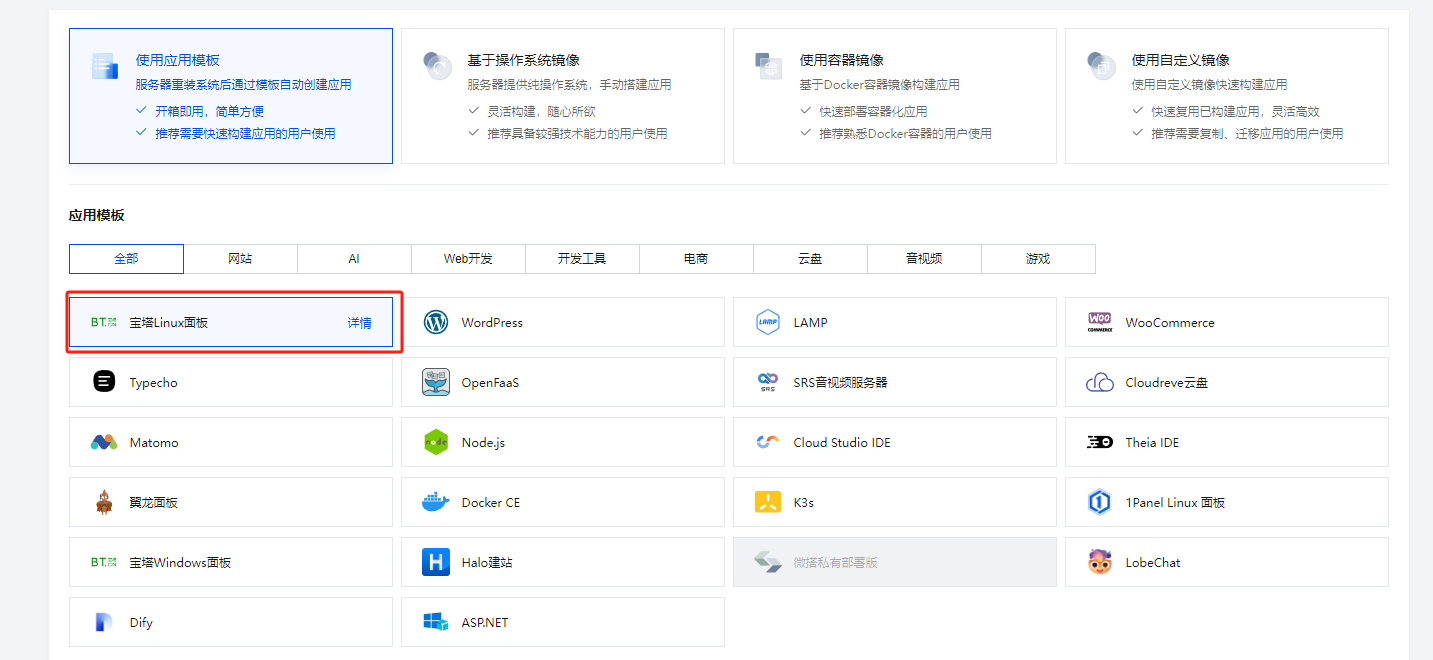Click the WordPress logo icon
1433x660 pixels.
[x=436, y=322]
